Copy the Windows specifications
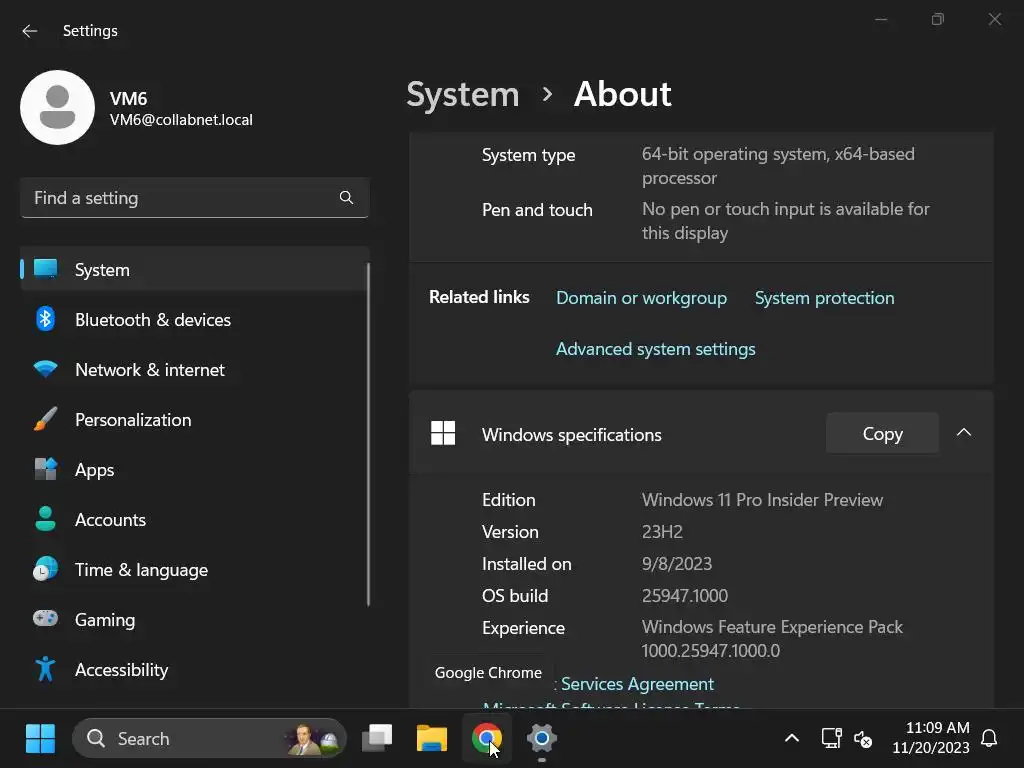Viewport: 1024px width, 768px height. pos(882,433)
